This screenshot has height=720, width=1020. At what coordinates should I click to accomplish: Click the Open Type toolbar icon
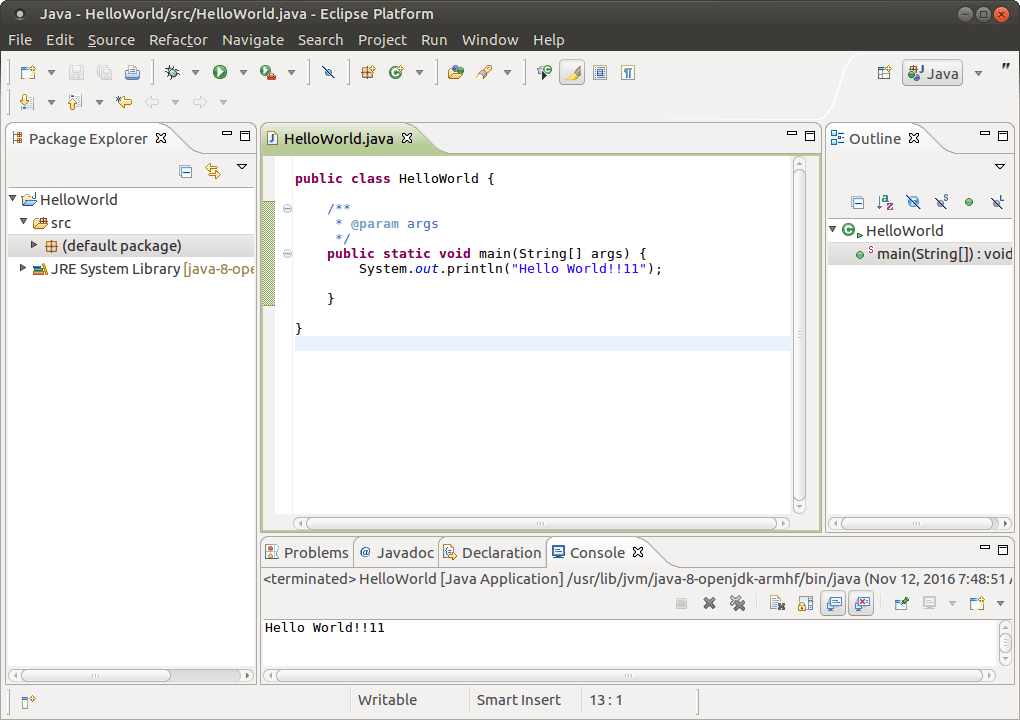456,72
